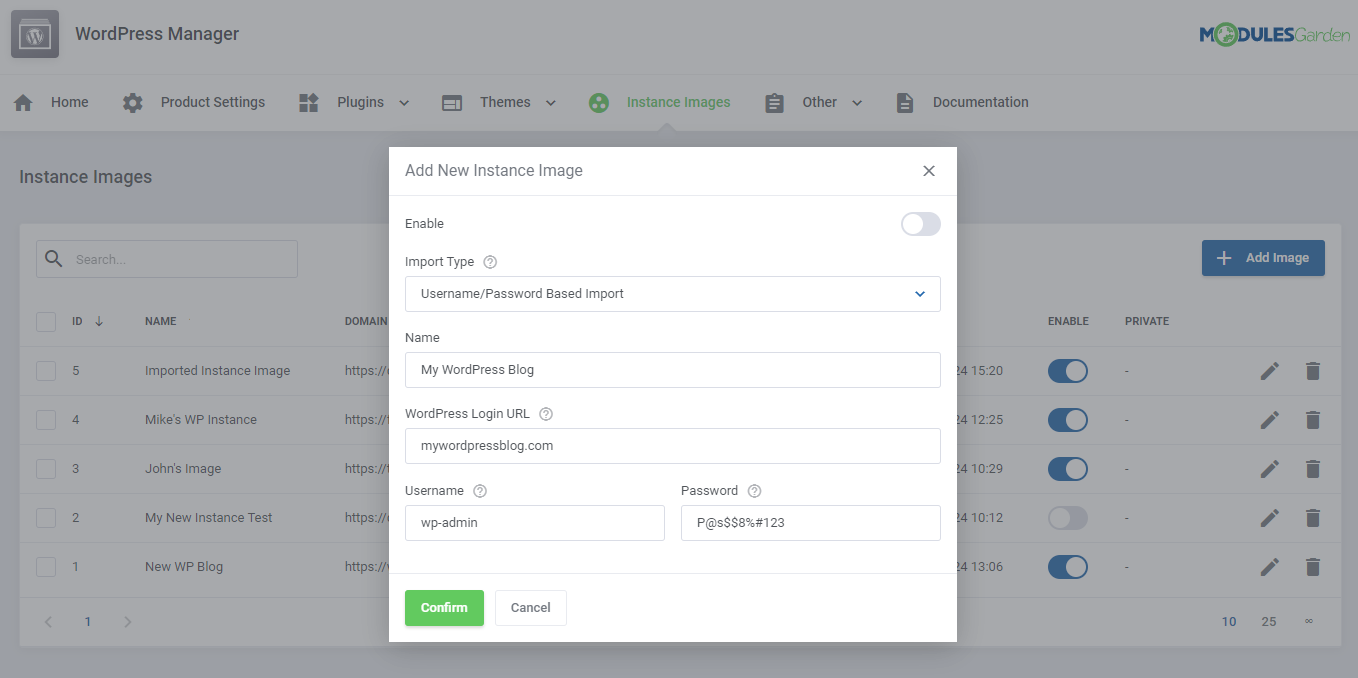This screenshot has height=678, width=1358.
Task: Delete the New WP Blog image
Action: tap(1313, 566)
